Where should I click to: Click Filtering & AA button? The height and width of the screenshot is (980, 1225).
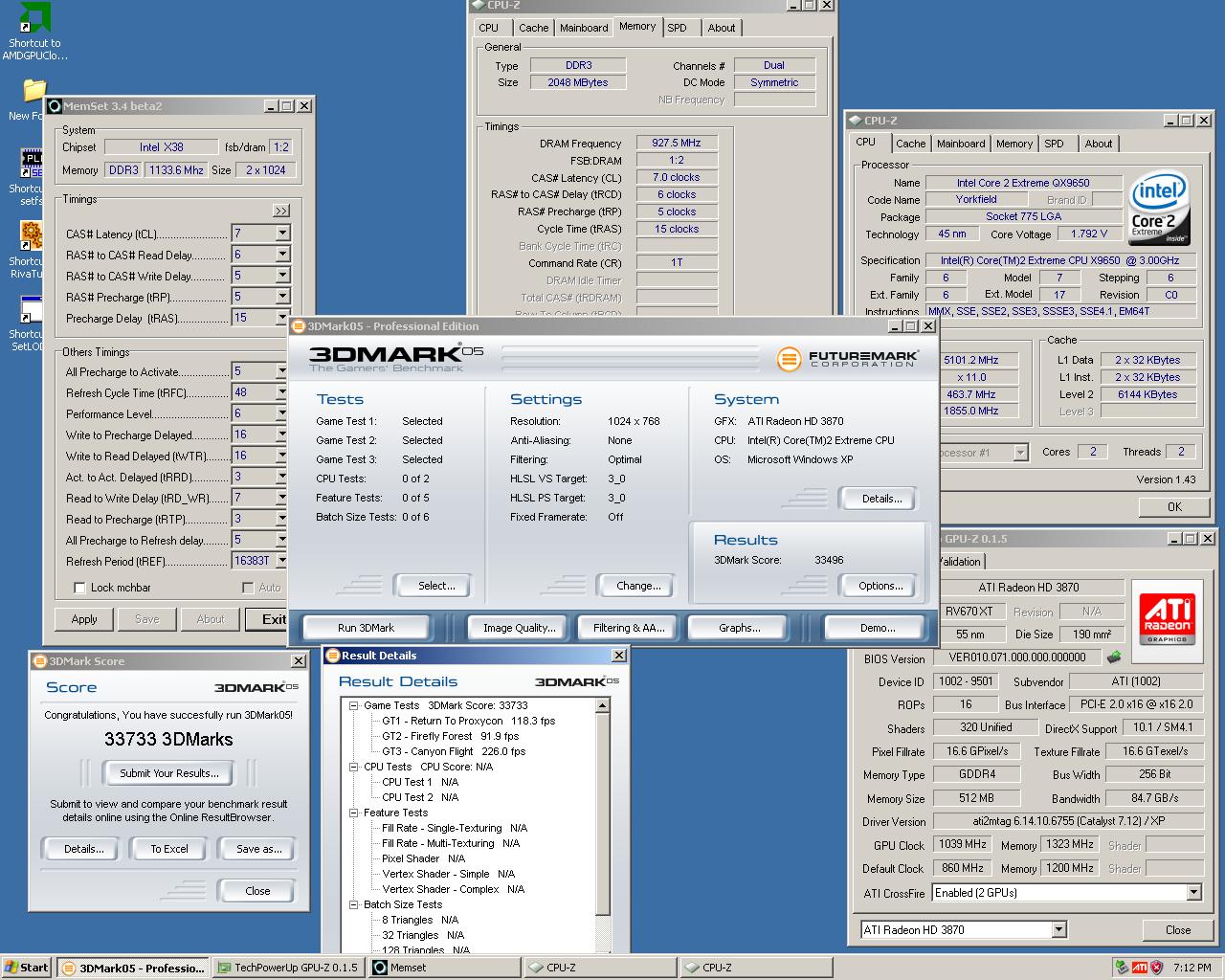coord(629,628)
